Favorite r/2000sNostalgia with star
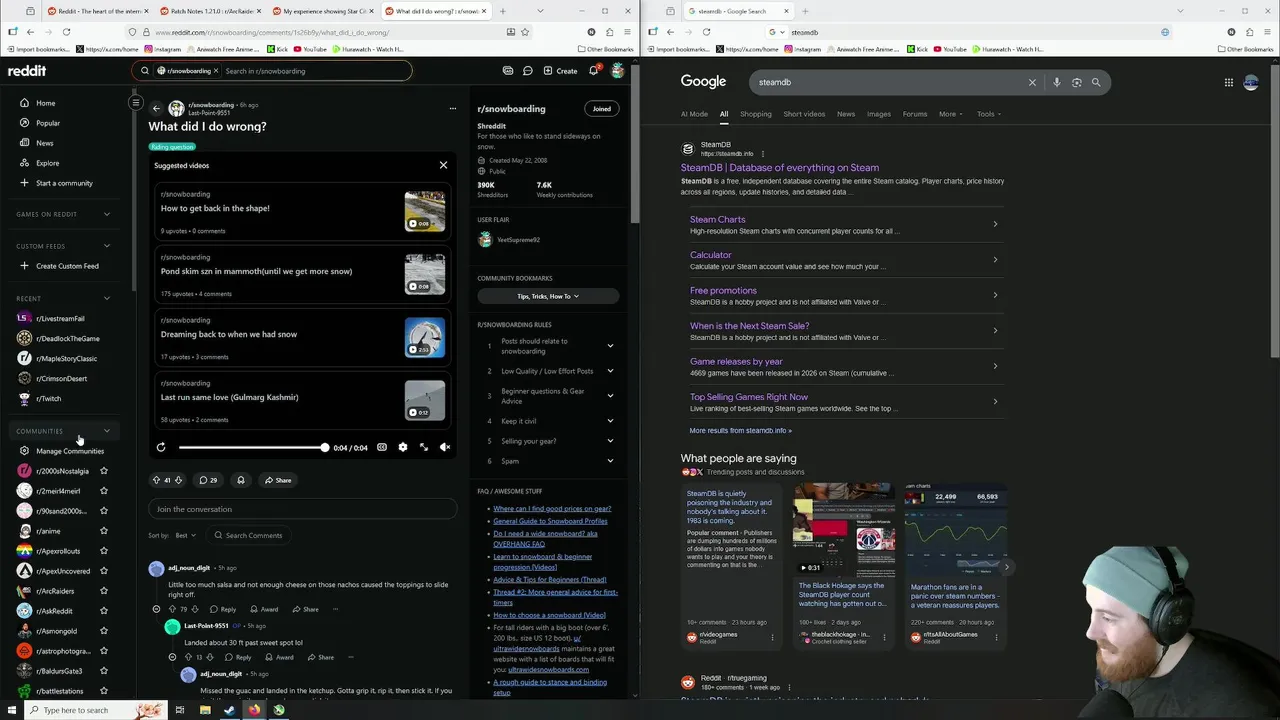 coord(104,471)
